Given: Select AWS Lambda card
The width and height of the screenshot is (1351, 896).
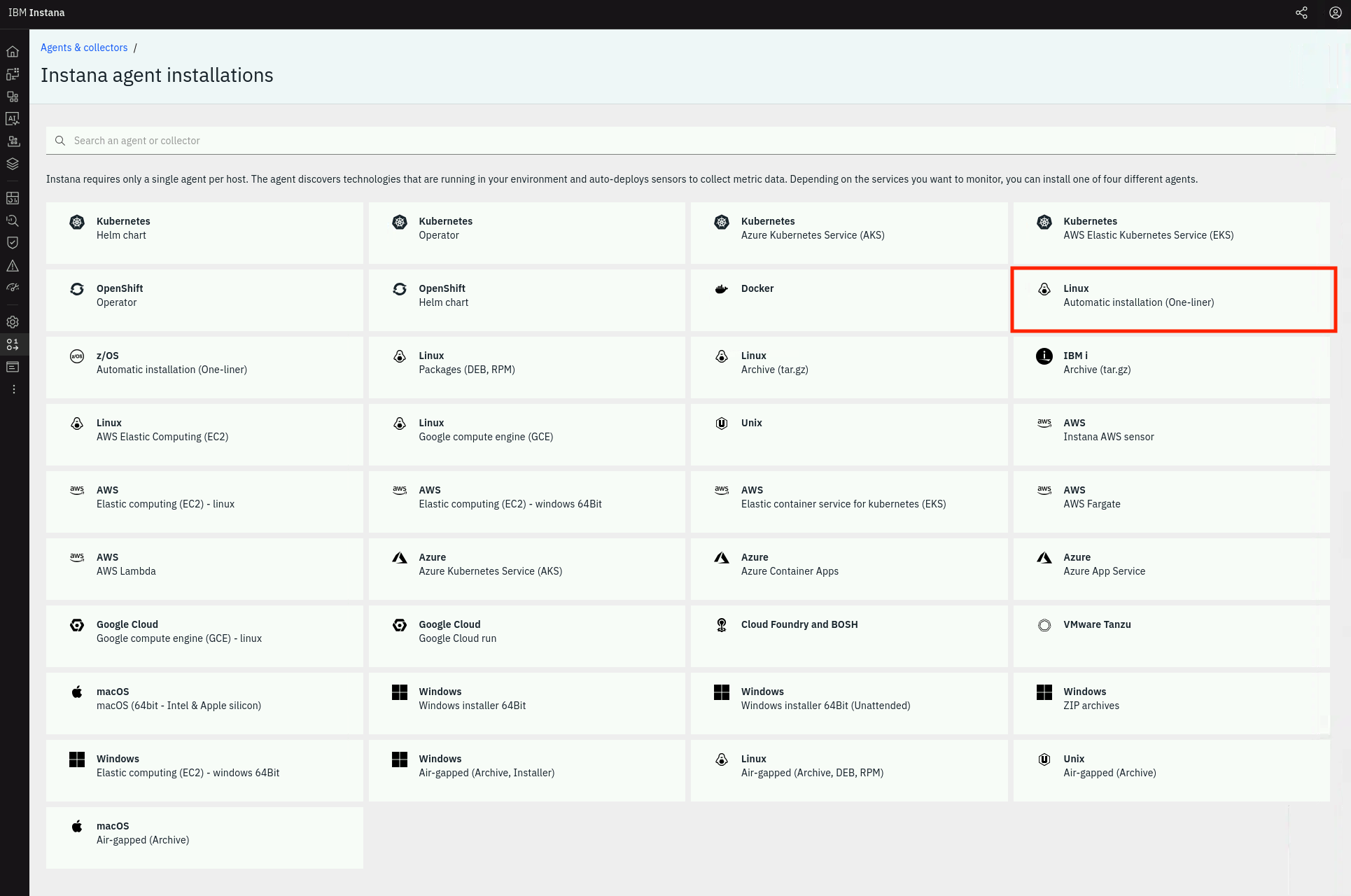Looking at the screenshot, I should pos(204,569).
